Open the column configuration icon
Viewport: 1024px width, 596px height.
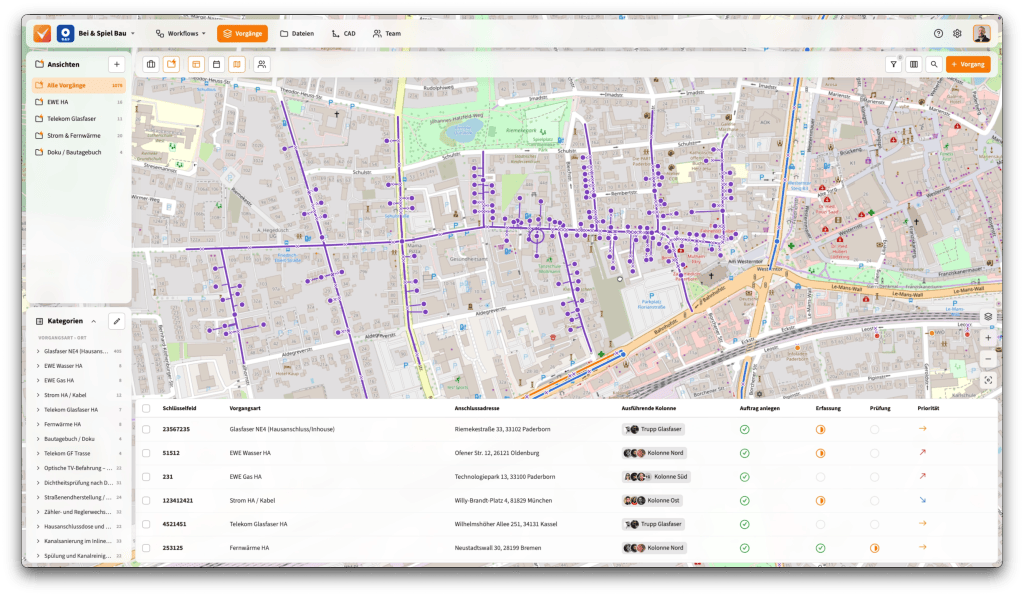(914, 64)
